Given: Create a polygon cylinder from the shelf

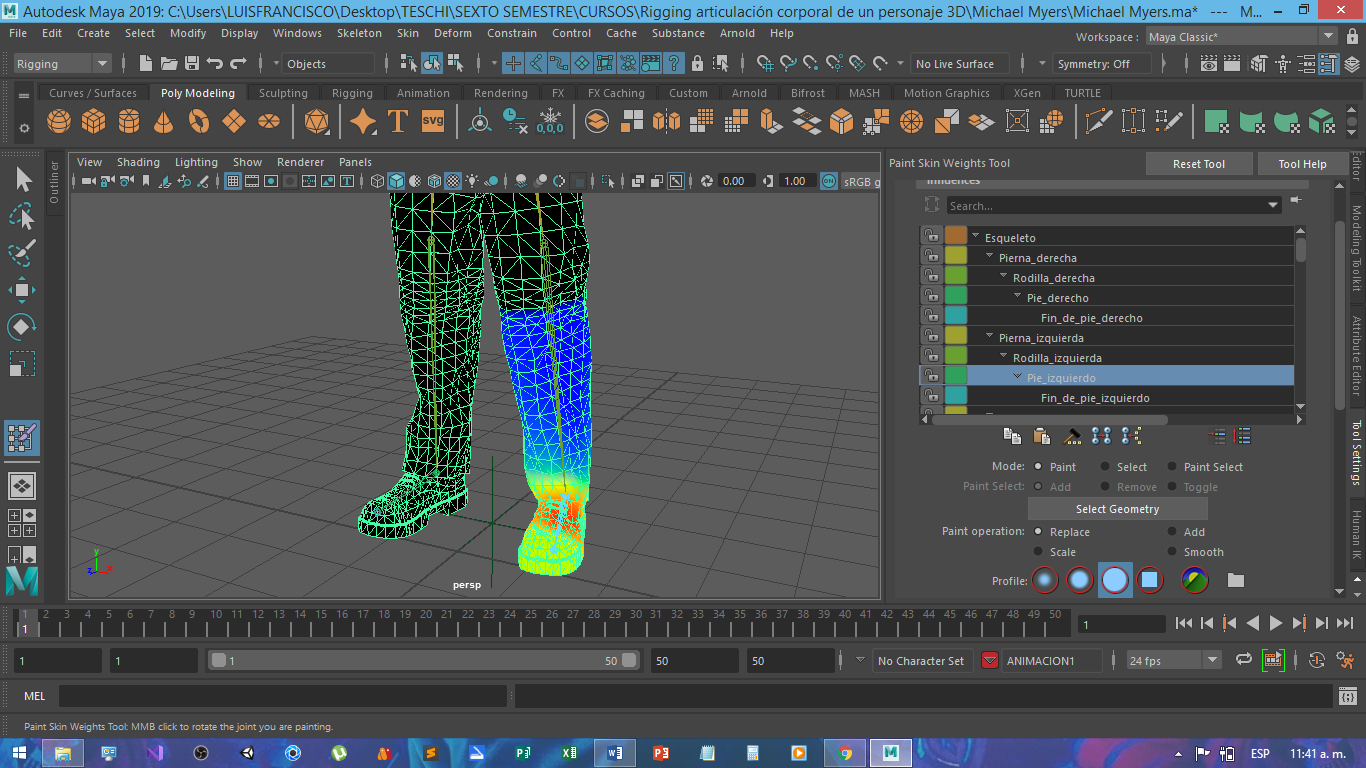Looking at the screenshot, I should tap(129, 122).
